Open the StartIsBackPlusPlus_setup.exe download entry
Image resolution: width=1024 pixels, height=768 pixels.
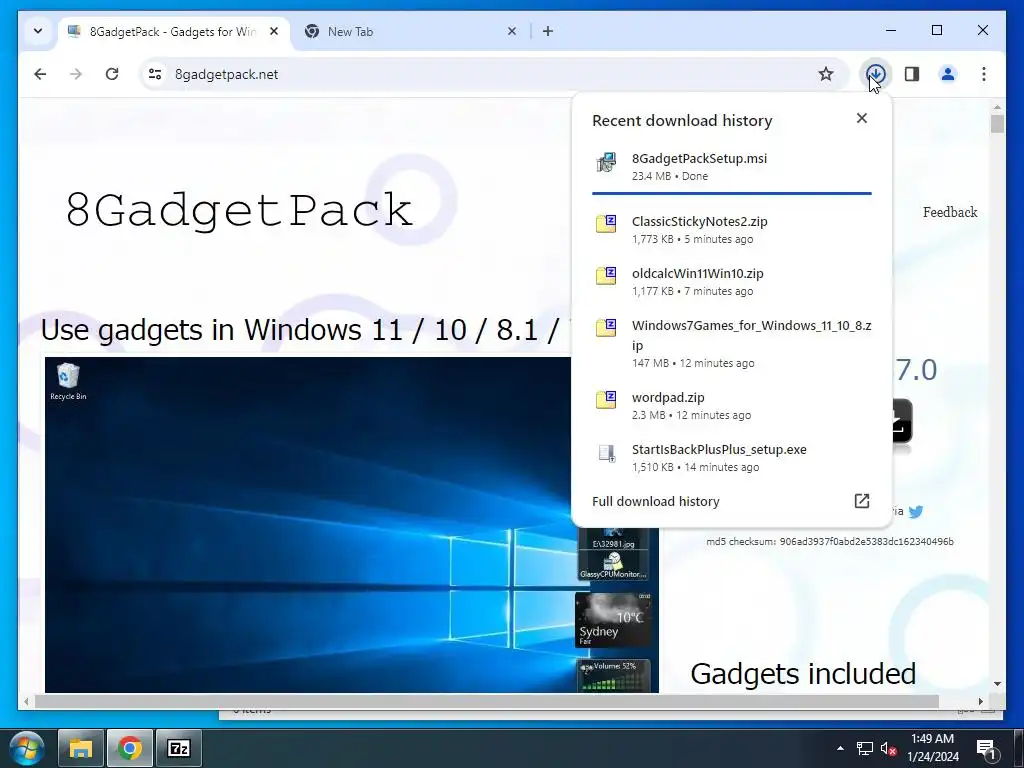(x=731, y=458)
